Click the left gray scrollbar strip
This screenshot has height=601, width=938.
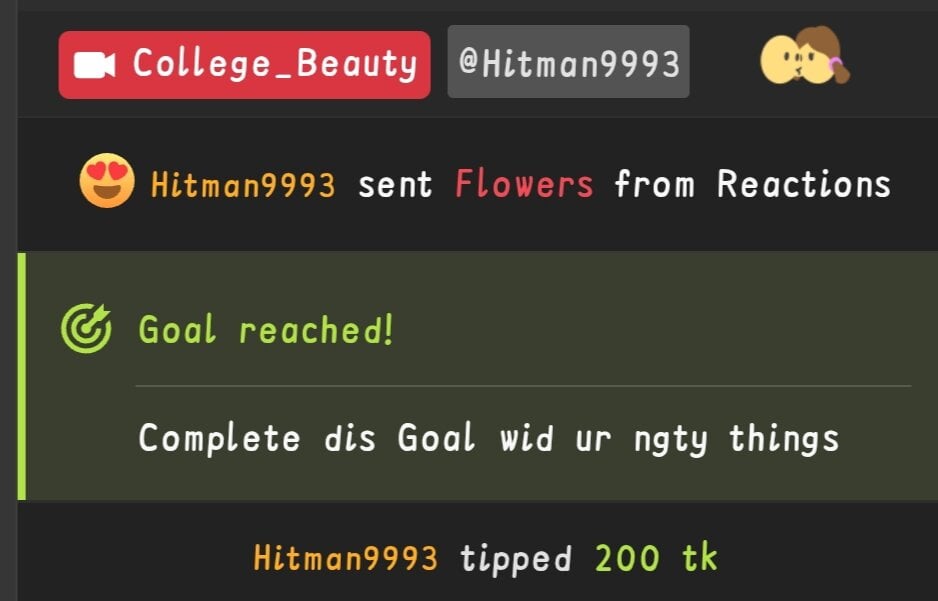click(8, 300)
